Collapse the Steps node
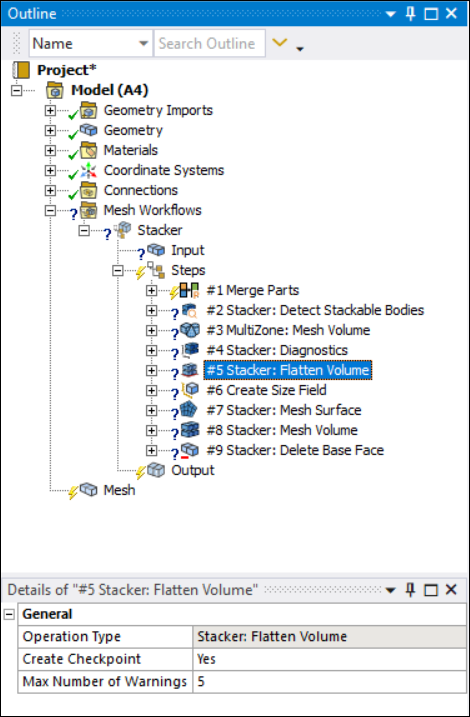The width and height of the screenshot is (470, 717). click(x=118, y=271)
